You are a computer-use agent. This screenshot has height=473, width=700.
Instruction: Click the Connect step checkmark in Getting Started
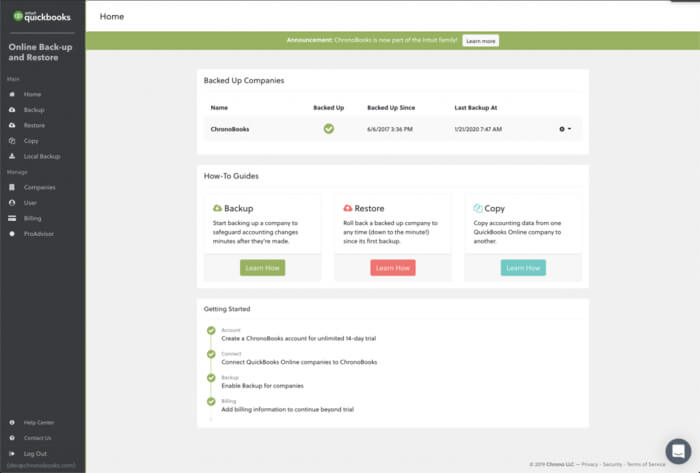[211, 354]
